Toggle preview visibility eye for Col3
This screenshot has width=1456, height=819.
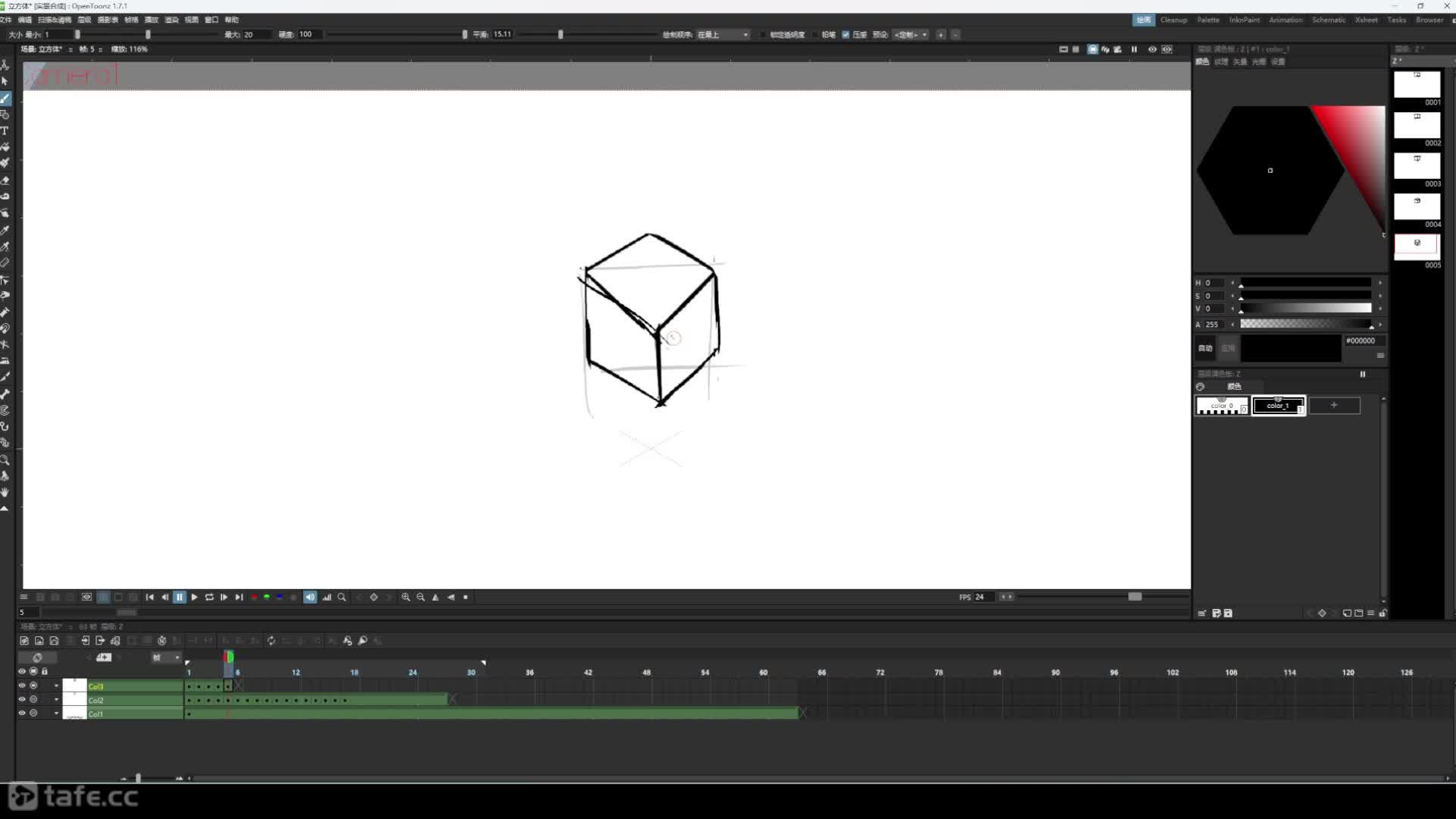click(22, 686)
